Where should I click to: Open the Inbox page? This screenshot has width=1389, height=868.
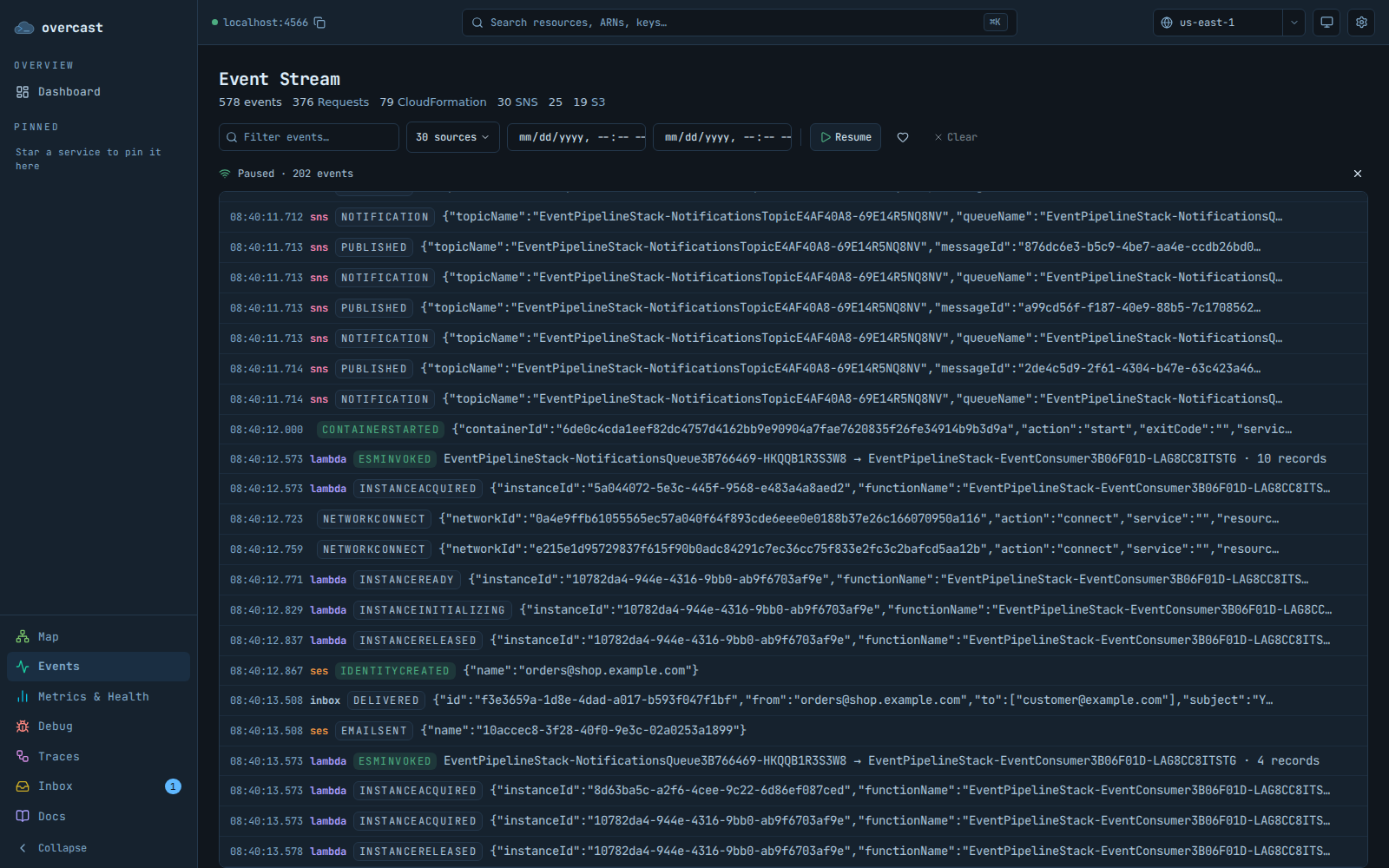pyautogui.click(x=98, y=786)
